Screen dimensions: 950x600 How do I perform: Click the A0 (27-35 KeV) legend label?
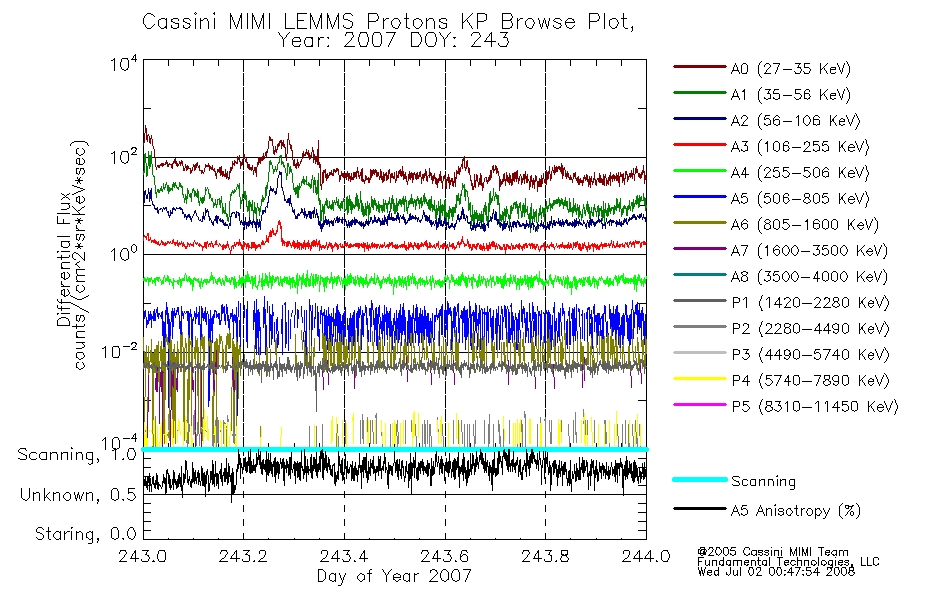[x=790, y=69]
